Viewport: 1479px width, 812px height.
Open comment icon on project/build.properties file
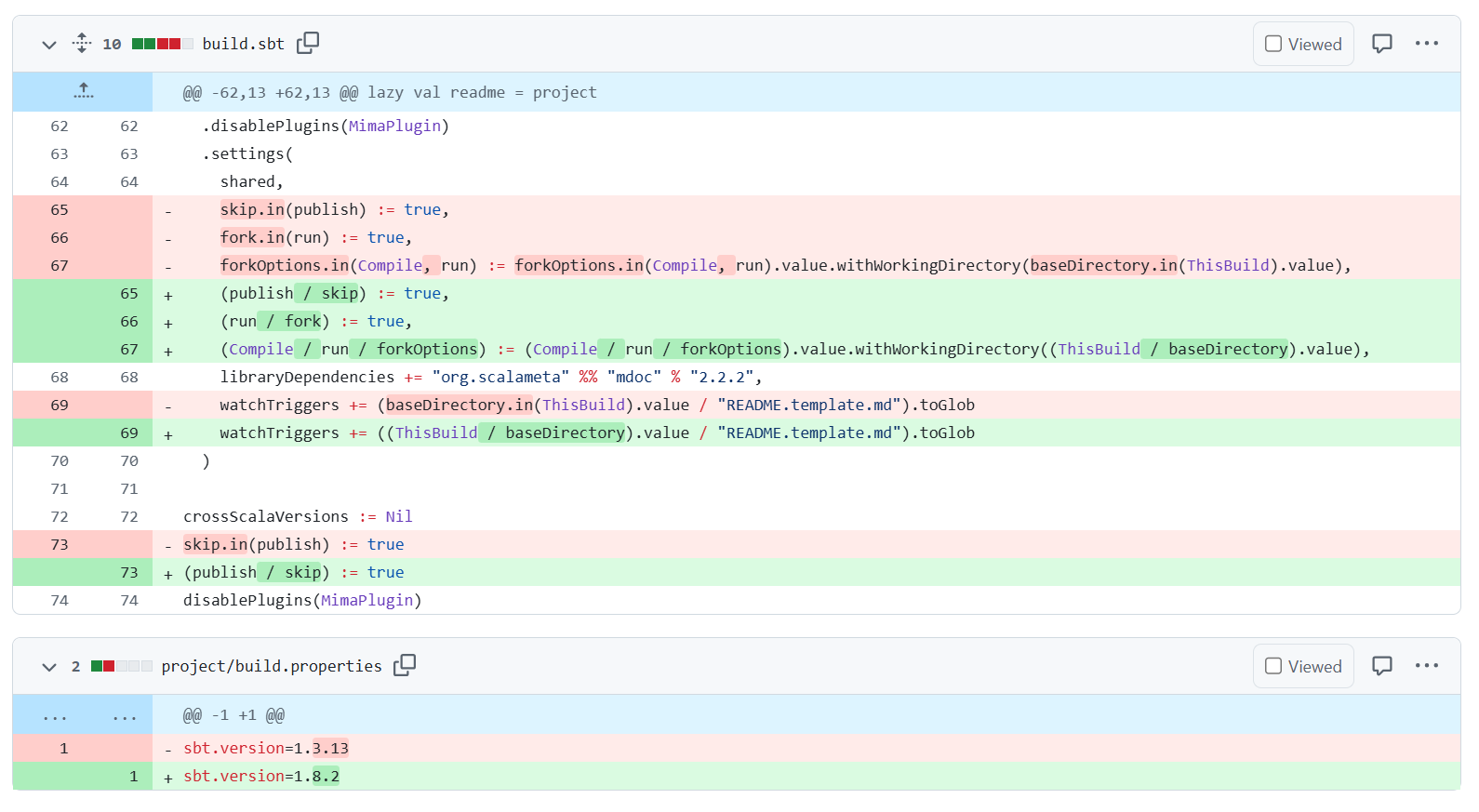tap(1382, 666)
